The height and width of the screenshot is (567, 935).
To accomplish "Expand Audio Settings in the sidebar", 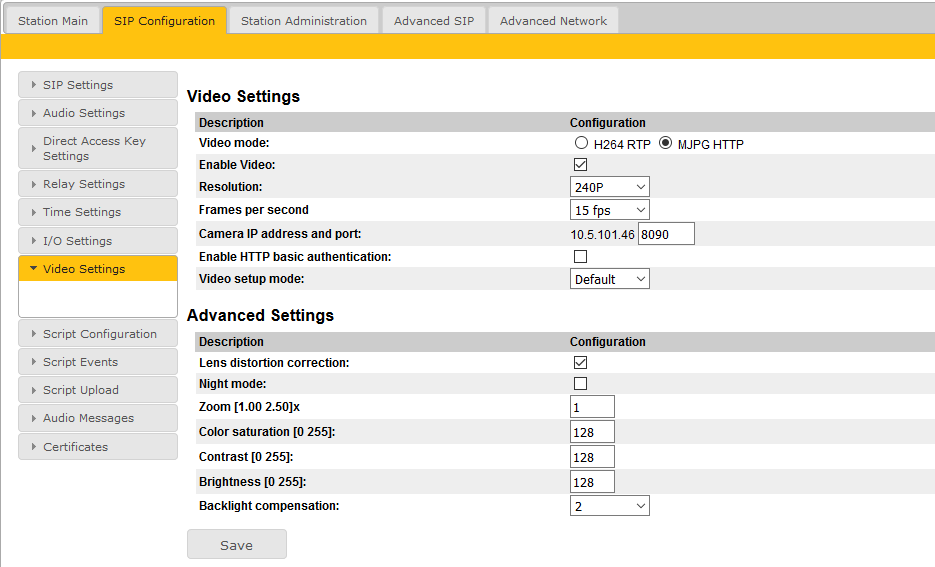I will [x=97, y=113].
